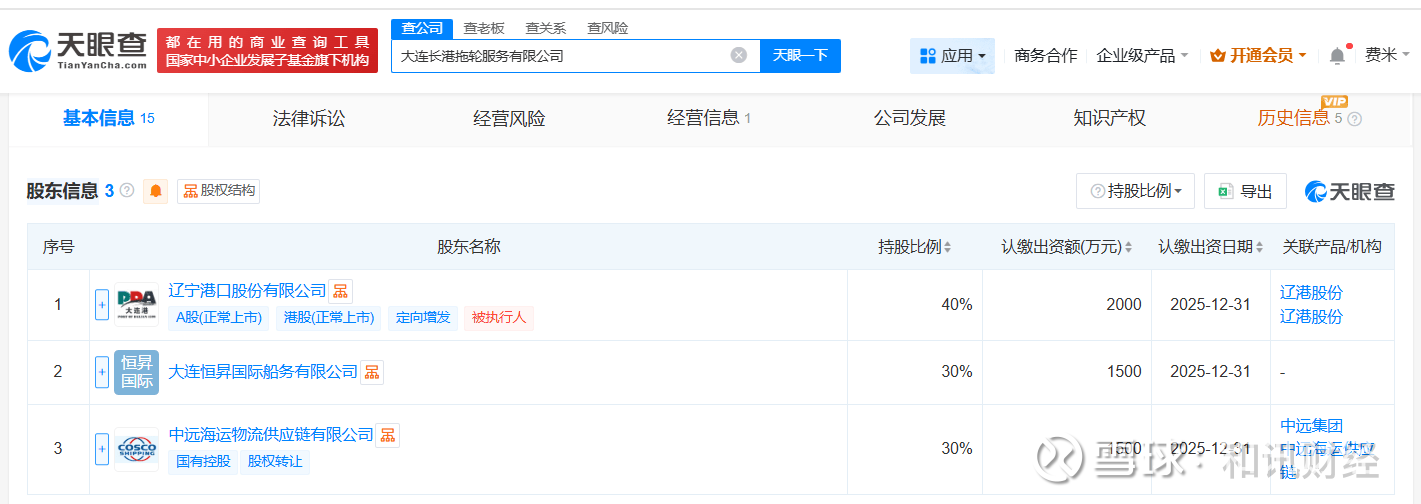Click the 导出 export button
This screenshot has height=504, width=1421.
[x=1245, y=191]
